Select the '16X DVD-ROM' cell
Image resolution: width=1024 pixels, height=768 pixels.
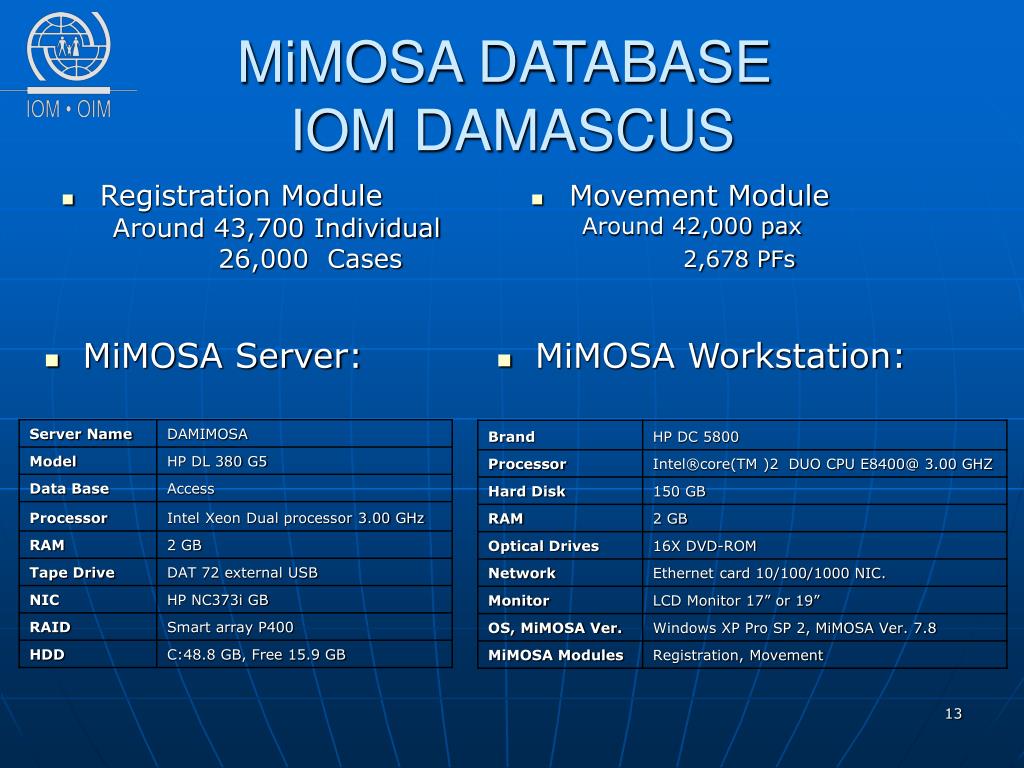tap(825, 546)
